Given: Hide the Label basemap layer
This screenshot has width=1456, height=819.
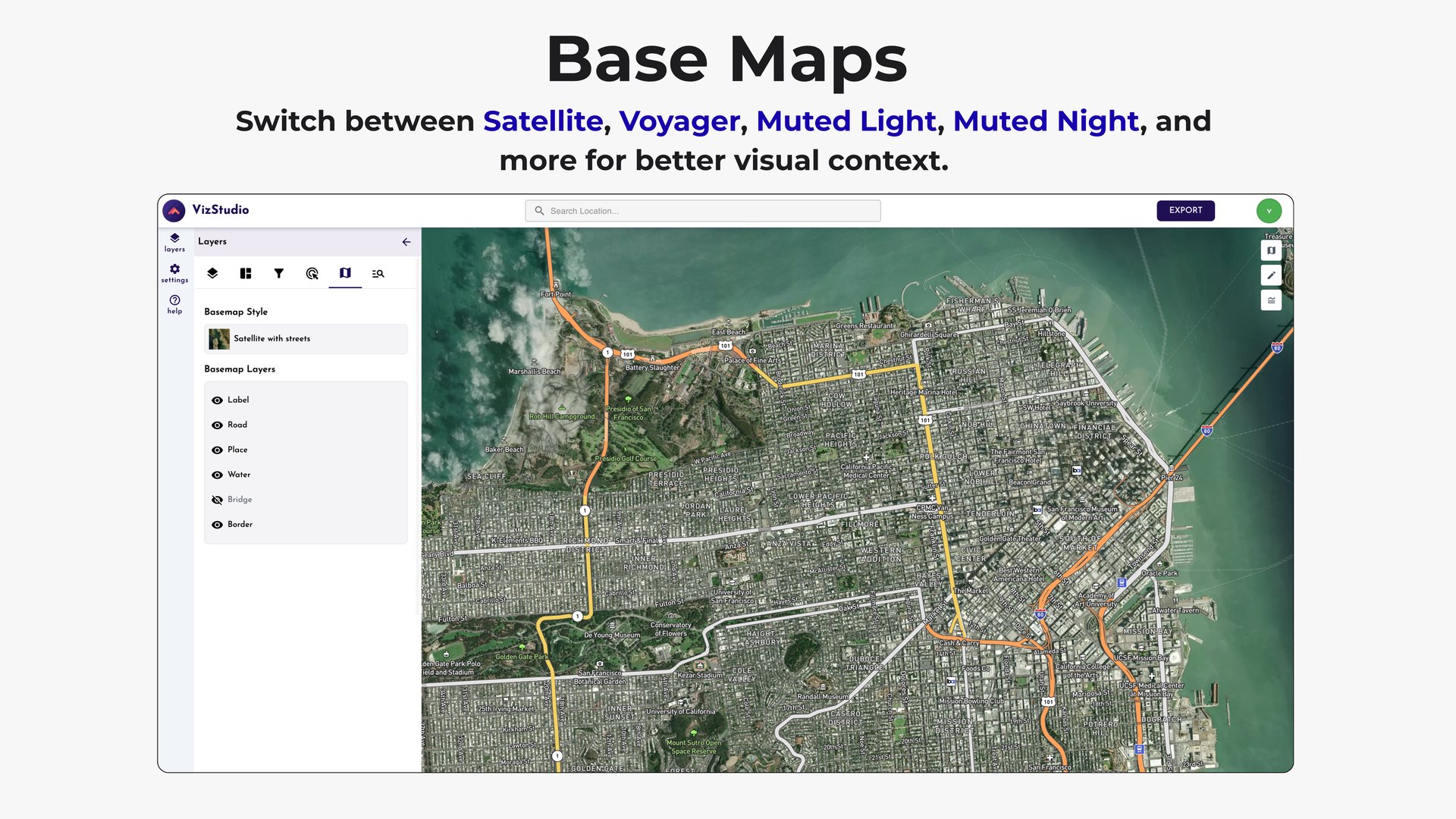Looking at the screenshot, I should pos(218,400).
